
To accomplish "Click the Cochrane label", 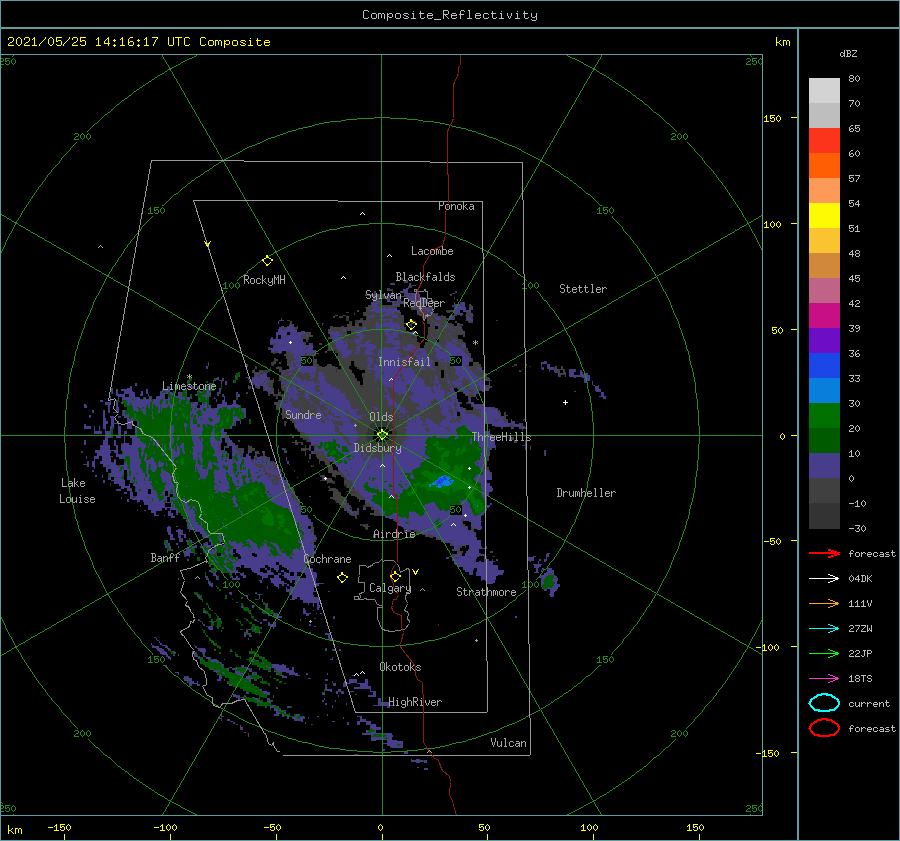I will coord(327,559).
